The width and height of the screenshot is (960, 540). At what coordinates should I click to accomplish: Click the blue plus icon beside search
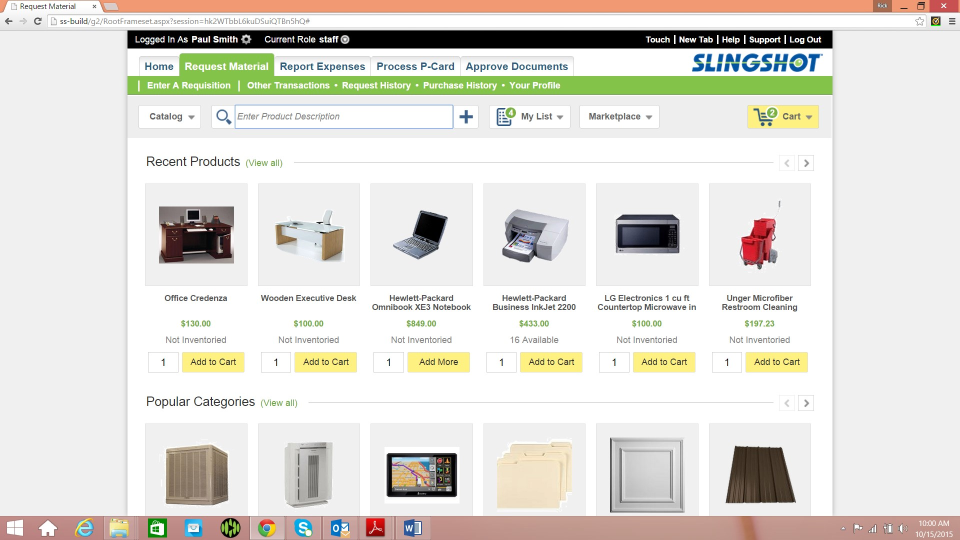tap(466, 116)
